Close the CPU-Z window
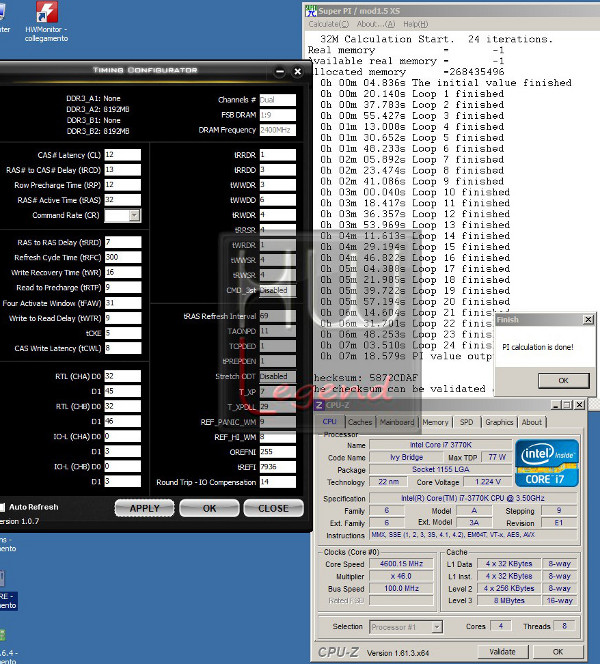Screen dimensions: 600x664 (579, 405)
